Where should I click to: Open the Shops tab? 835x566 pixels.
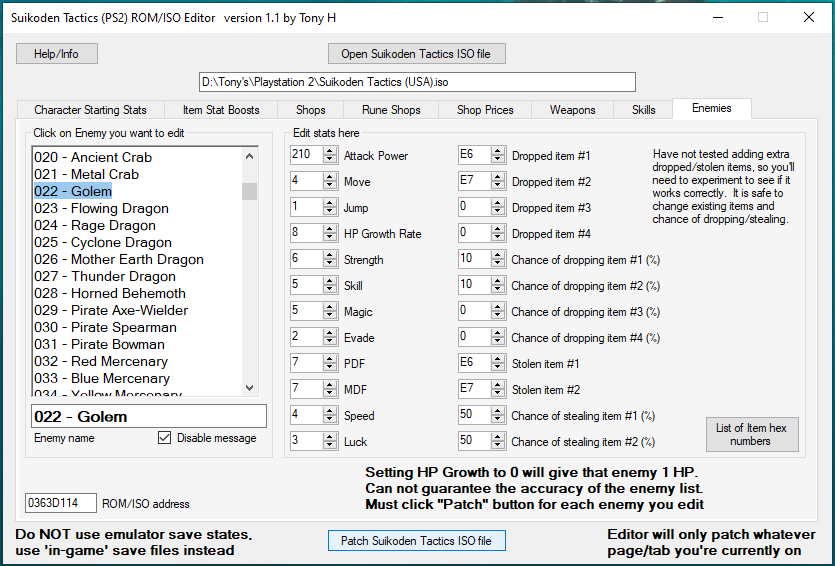[310, 110]
